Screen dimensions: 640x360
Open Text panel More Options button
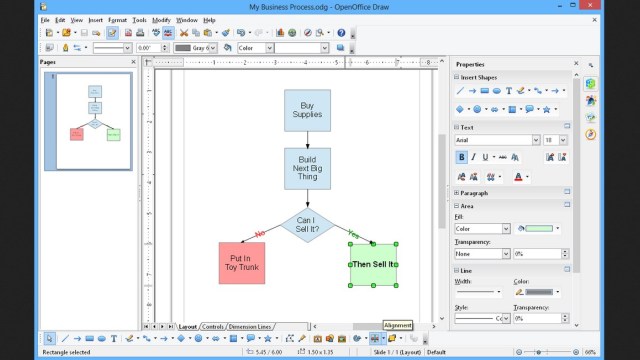pos(567,126)
